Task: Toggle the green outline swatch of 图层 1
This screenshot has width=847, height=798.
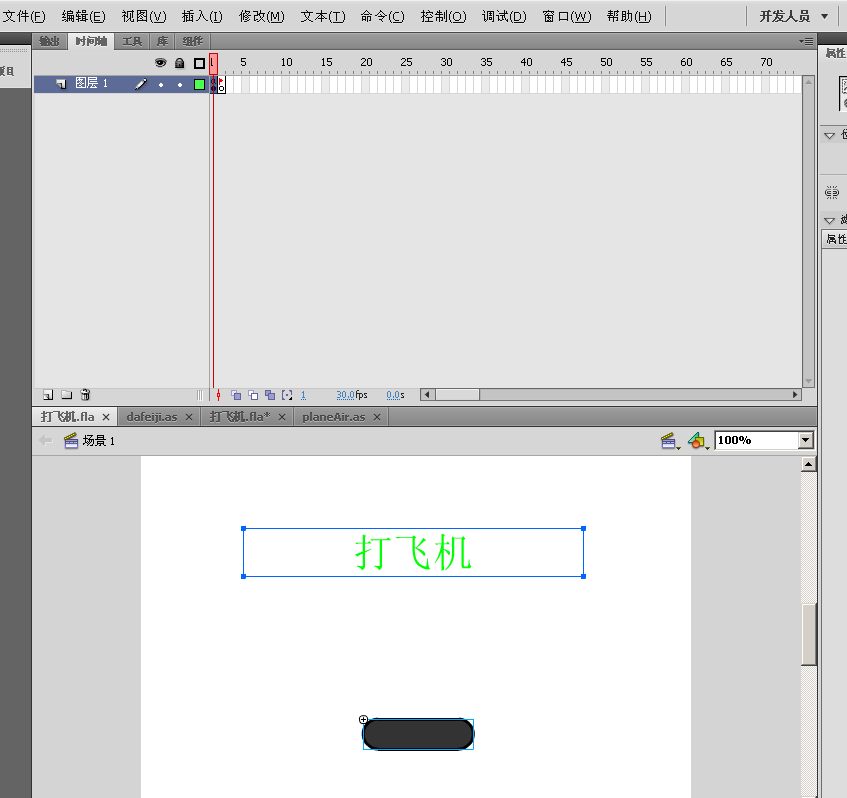Action: (x=199, y=84)
